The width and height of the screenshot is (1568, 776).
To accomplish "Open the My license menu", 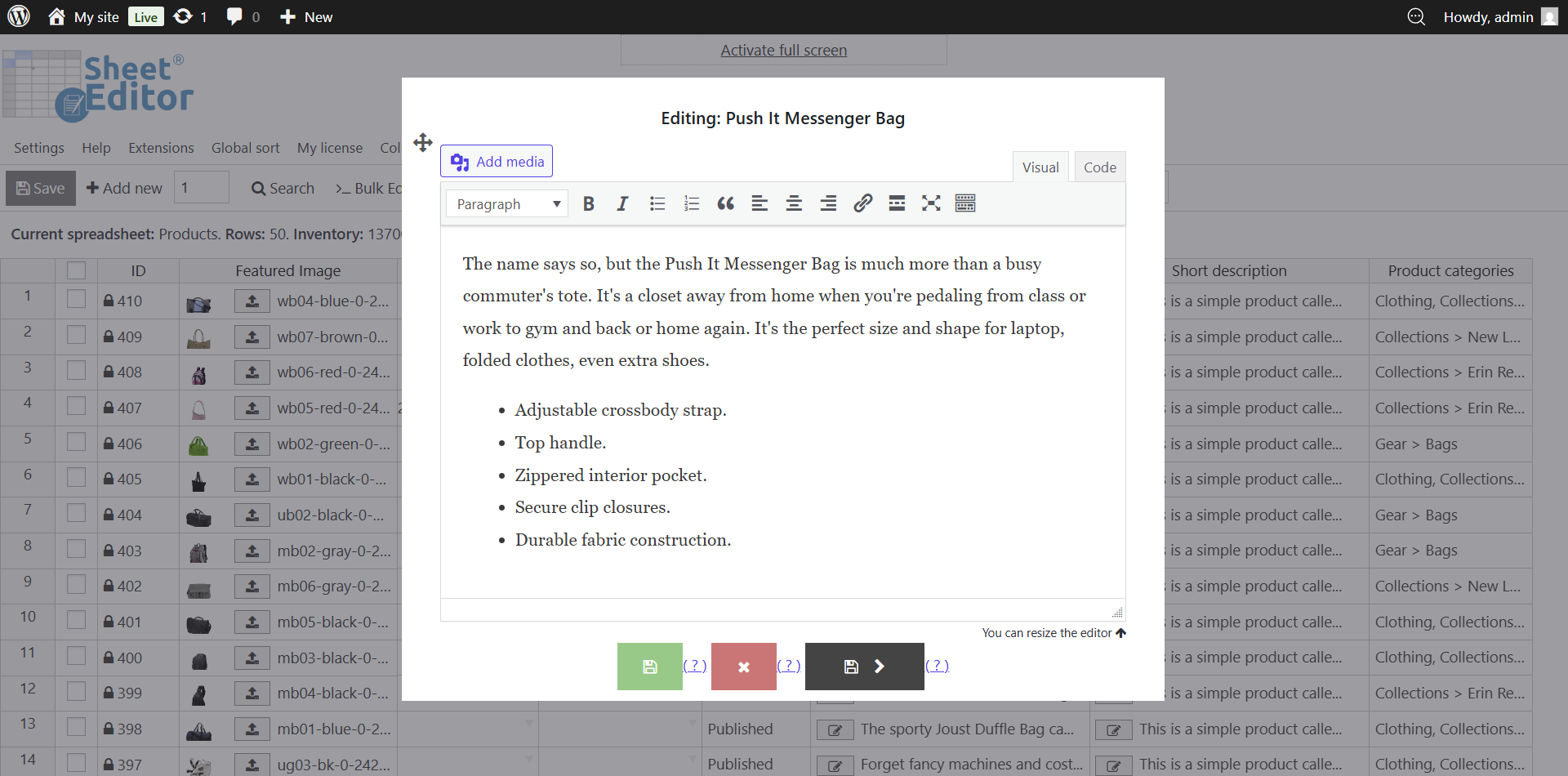I will 330,148.
